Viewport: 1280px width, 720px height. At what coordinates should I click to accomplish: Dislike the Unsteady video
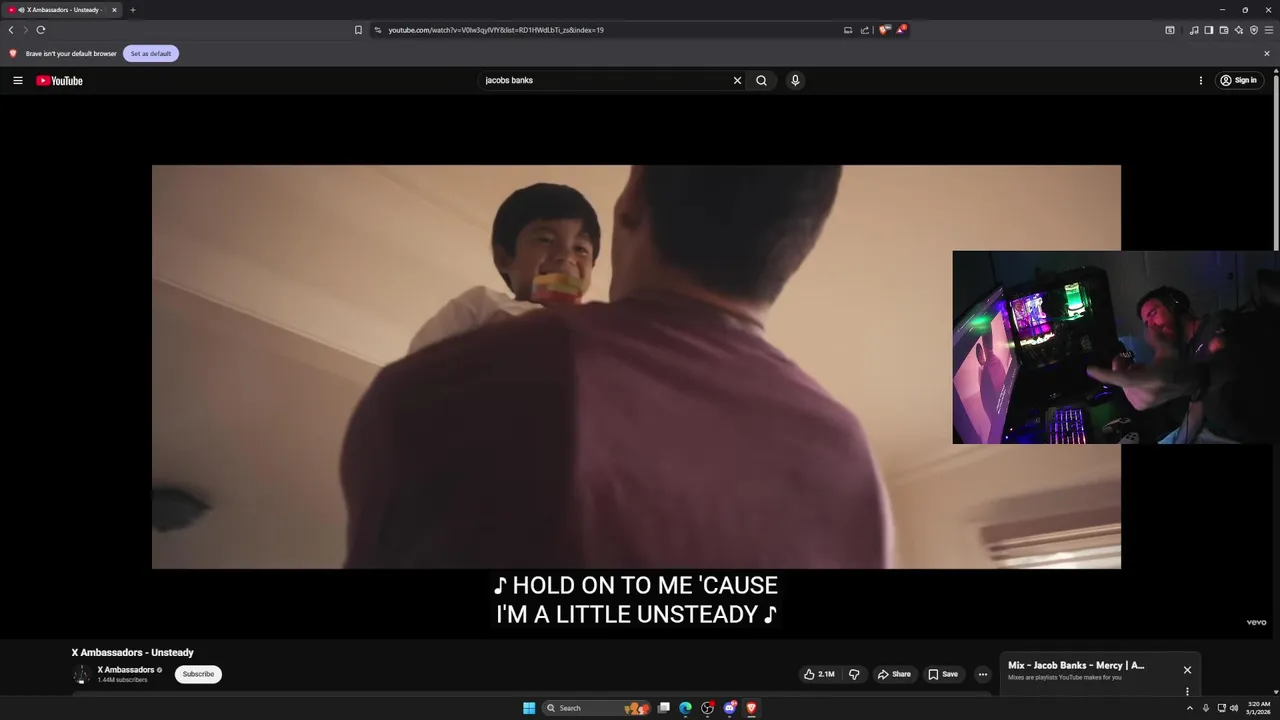pyautogui.click(x=854, y=674)
